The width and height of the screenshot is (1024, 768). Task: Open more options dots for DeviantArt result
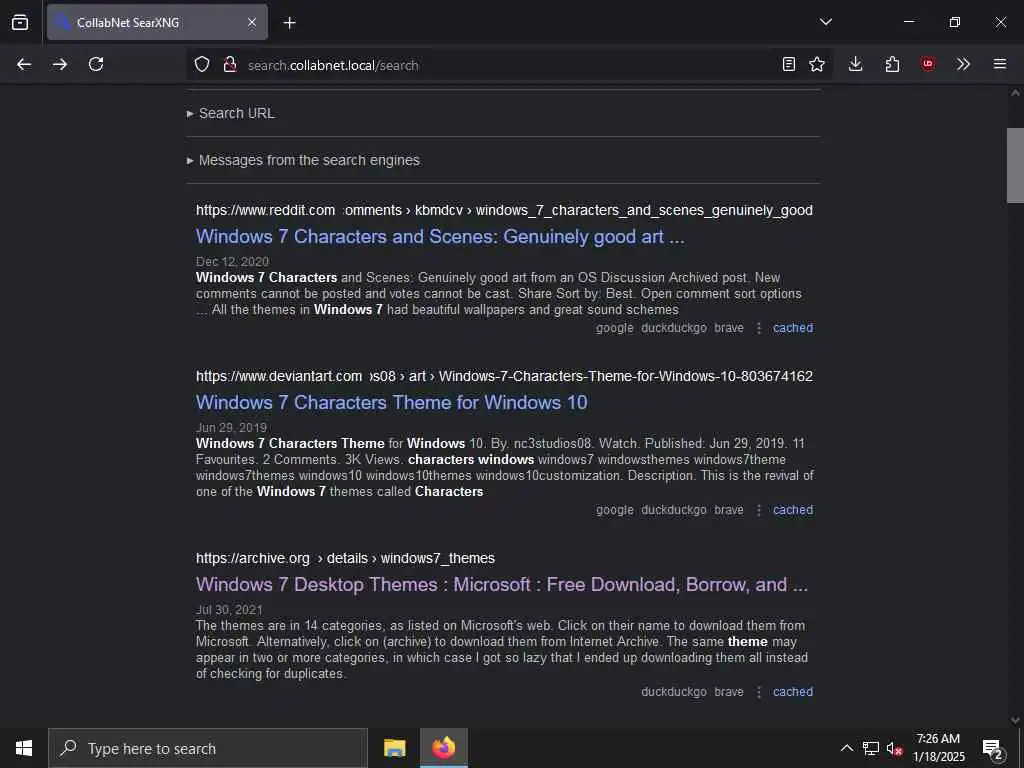point(758,510)
